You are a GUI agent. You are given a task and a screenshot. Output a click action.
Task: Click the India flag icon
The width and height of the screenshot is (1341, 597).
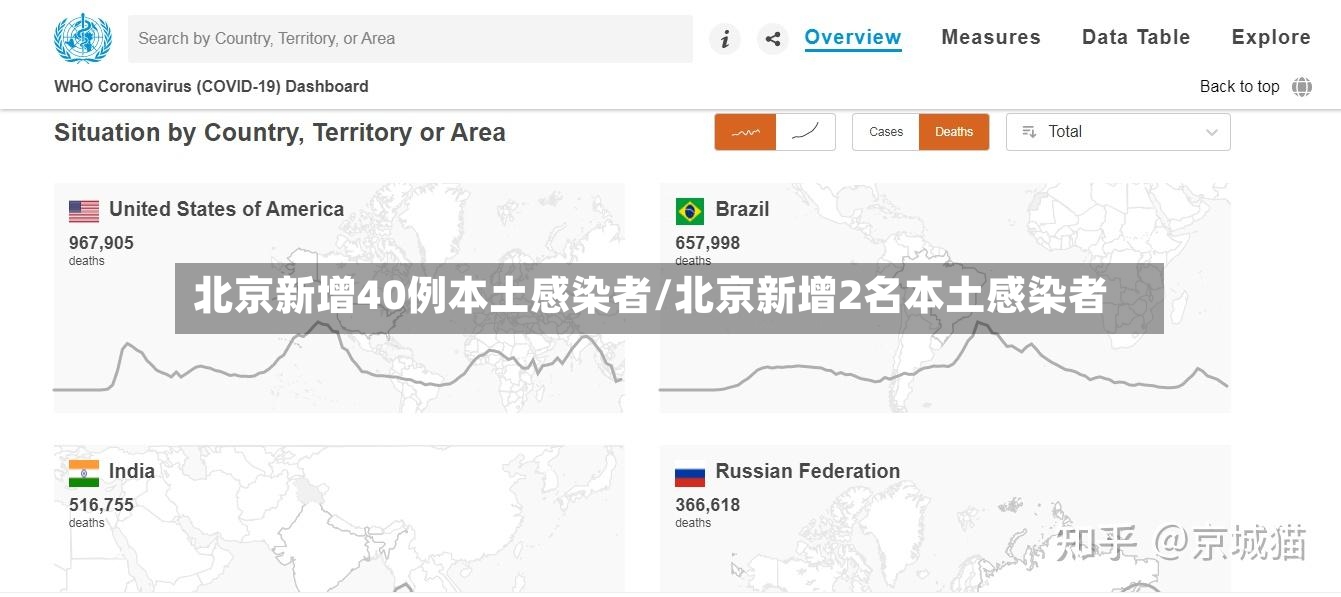click(x=84, y=473)
